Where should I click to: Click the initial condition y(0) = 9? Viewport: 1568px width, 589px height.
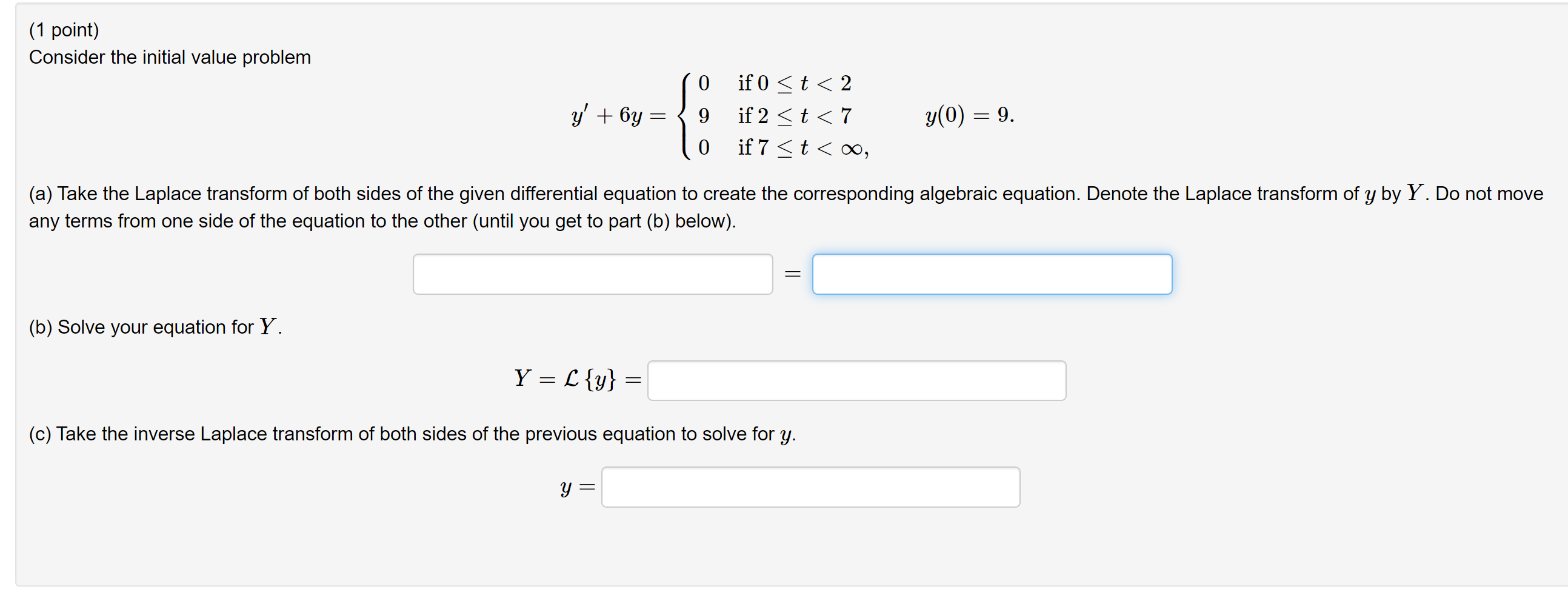pyautogui.click(x=968, y=116)
